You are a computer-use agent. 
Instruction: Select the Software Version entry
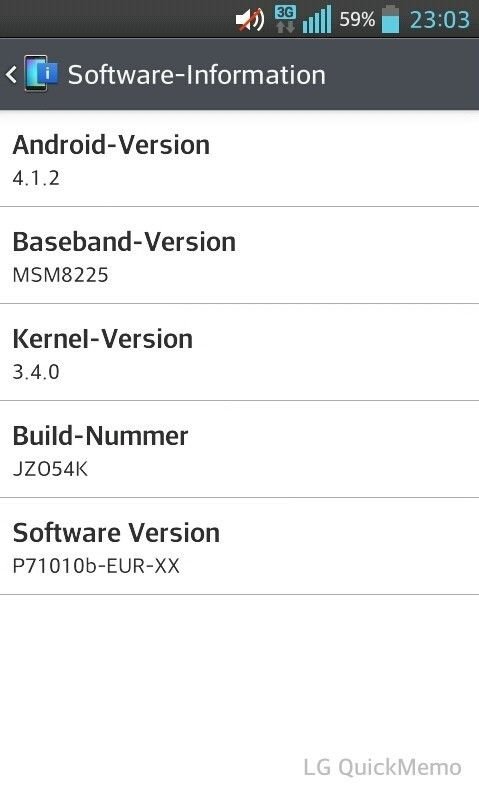(x=240, y=546)
